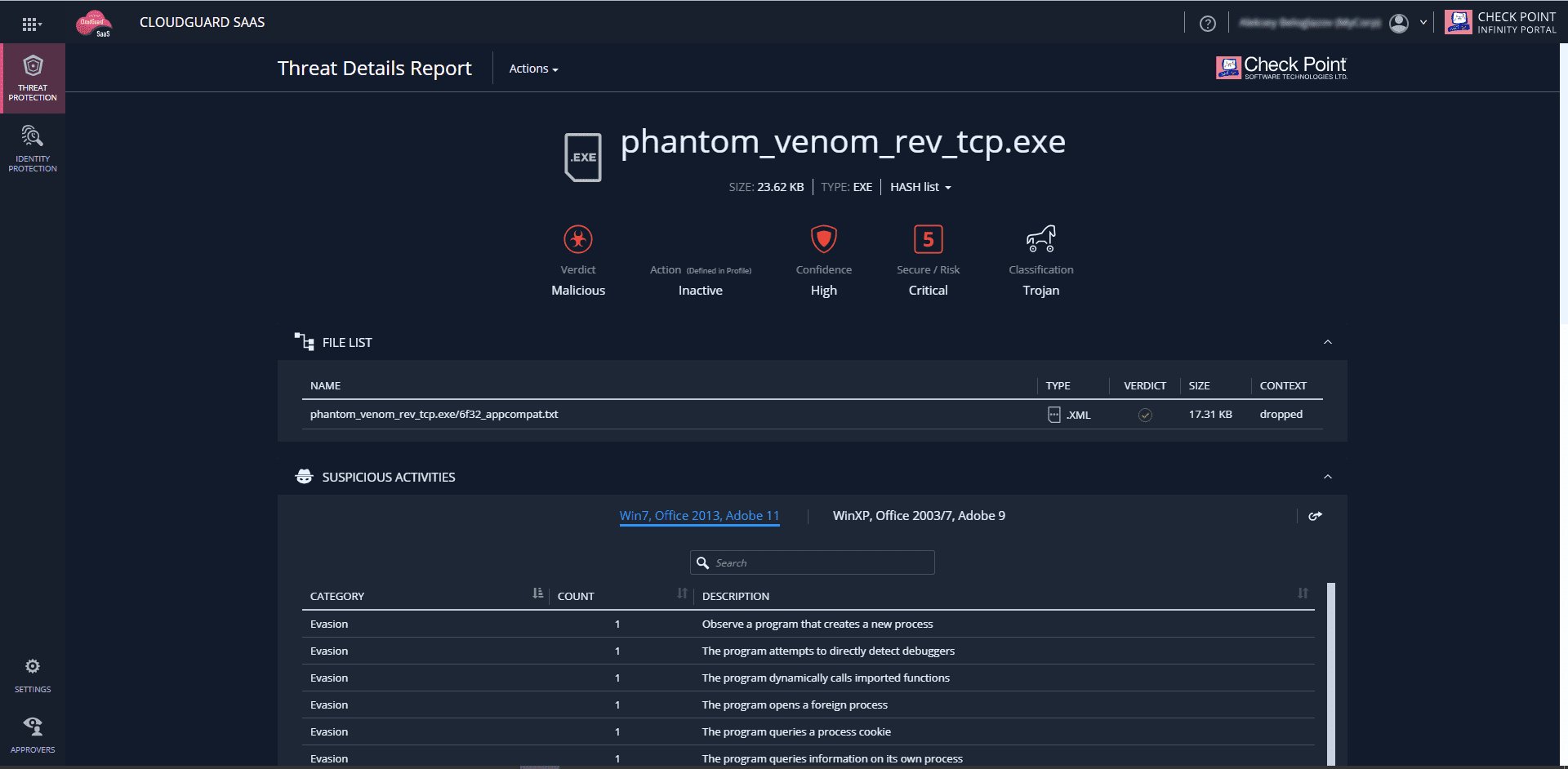Open the phantom_venom_rev_tcp.exe/6f32_appcompat.txt file entry
The width and height of the screenshot is (1568, 769).
click(434, 415)
